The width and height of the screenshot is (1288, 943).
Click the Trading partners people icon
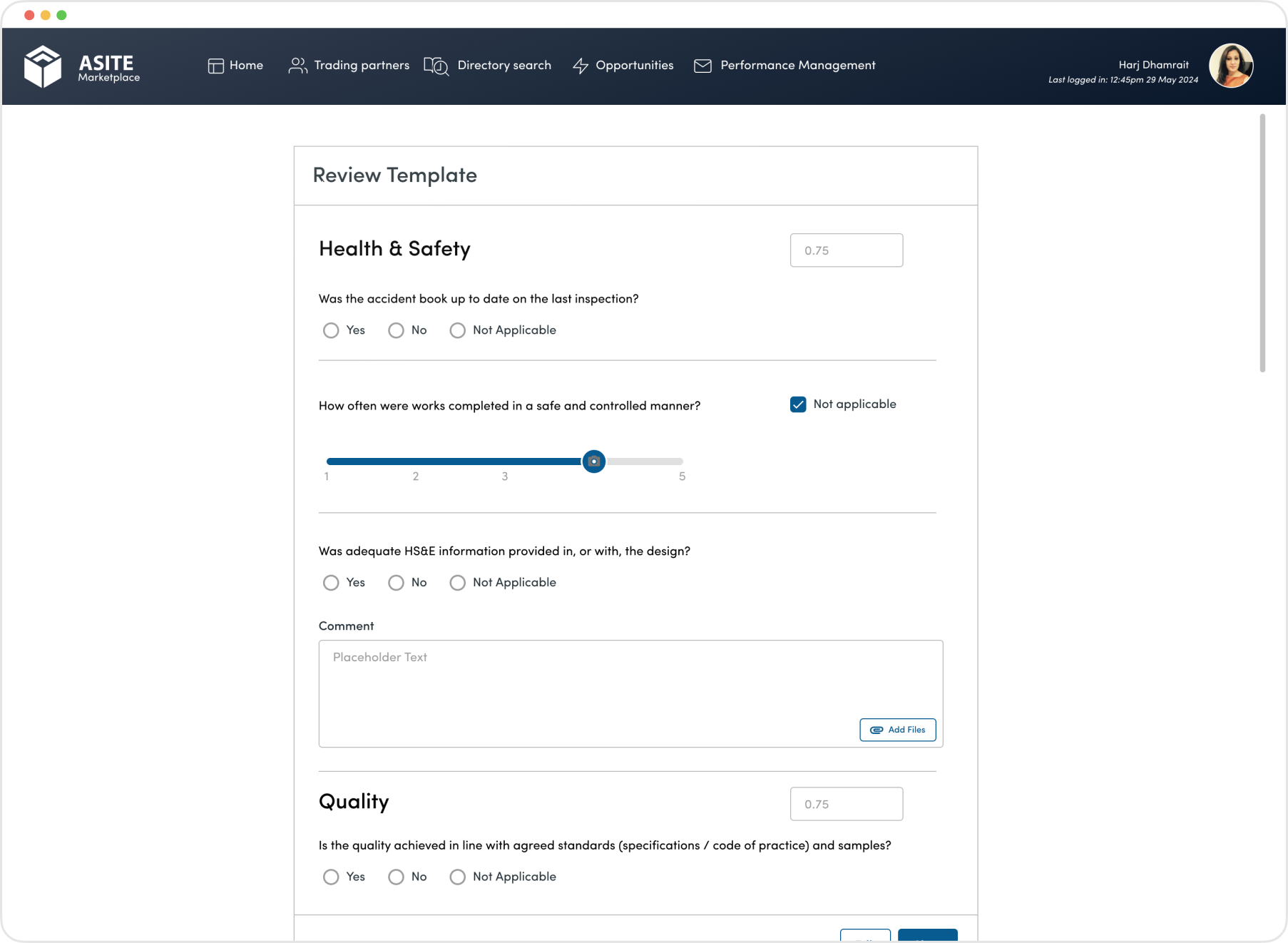point(298,66)
